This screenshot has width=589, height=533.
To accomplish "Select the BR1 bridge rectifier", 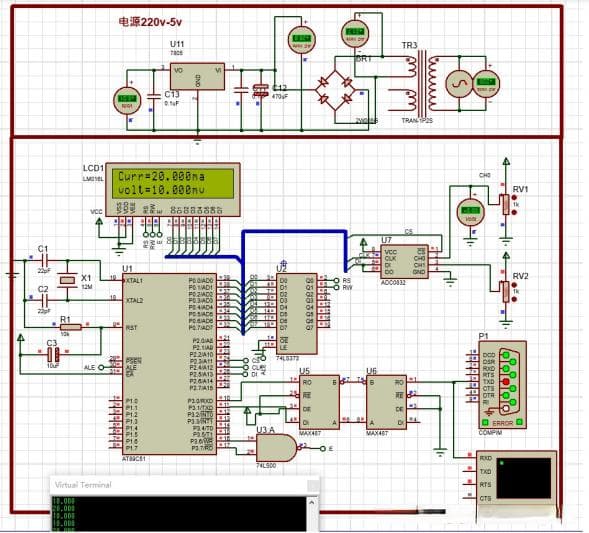I will (335, 90).
